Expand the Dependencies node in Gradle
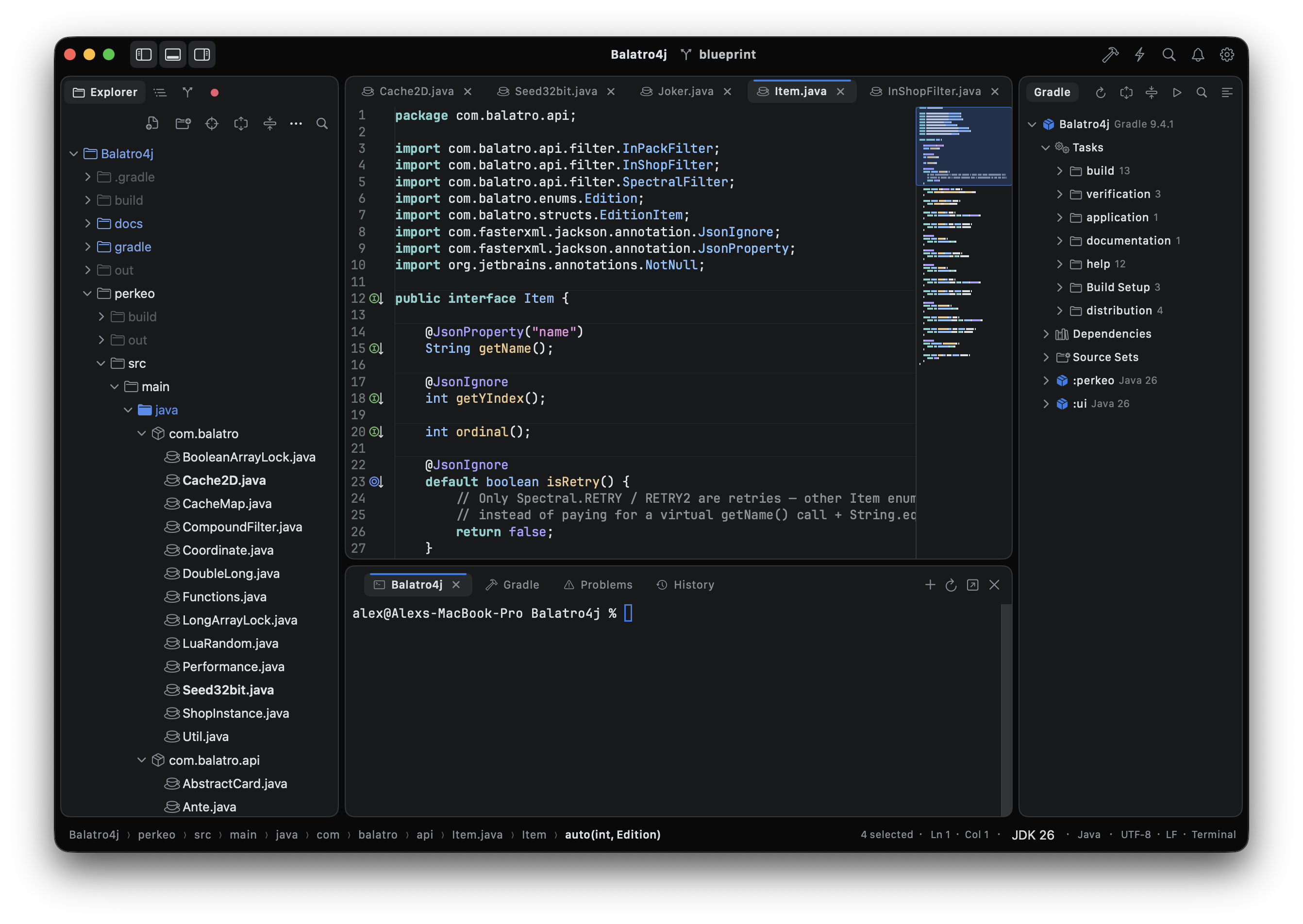The width and height of the screenshot is (1303, 924). pos(1046,334)
